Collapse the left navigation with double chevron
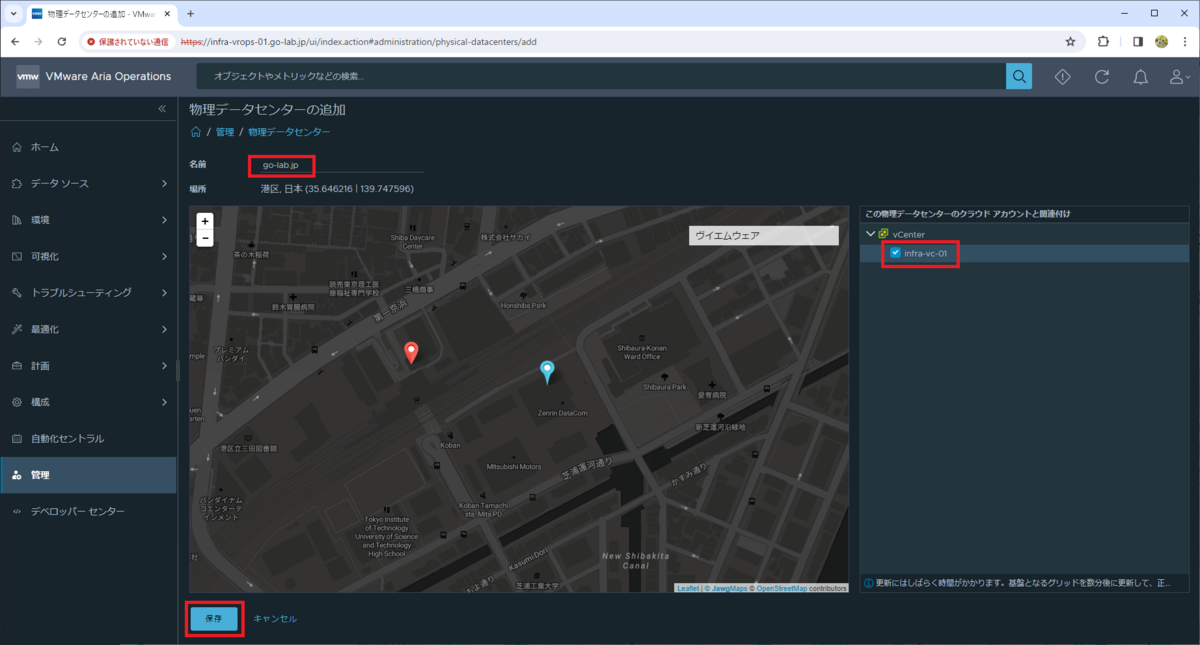 [x=162, y=109]
